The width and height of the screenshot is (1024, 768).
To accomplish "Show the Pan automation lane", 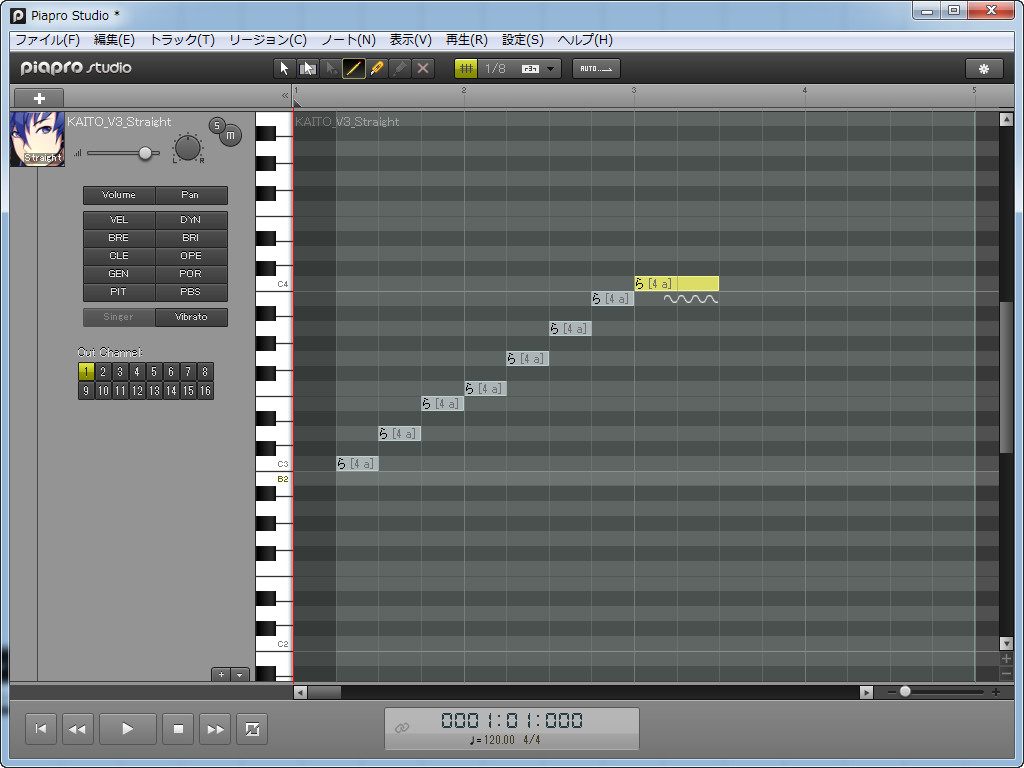I will [x=191, y=195].
